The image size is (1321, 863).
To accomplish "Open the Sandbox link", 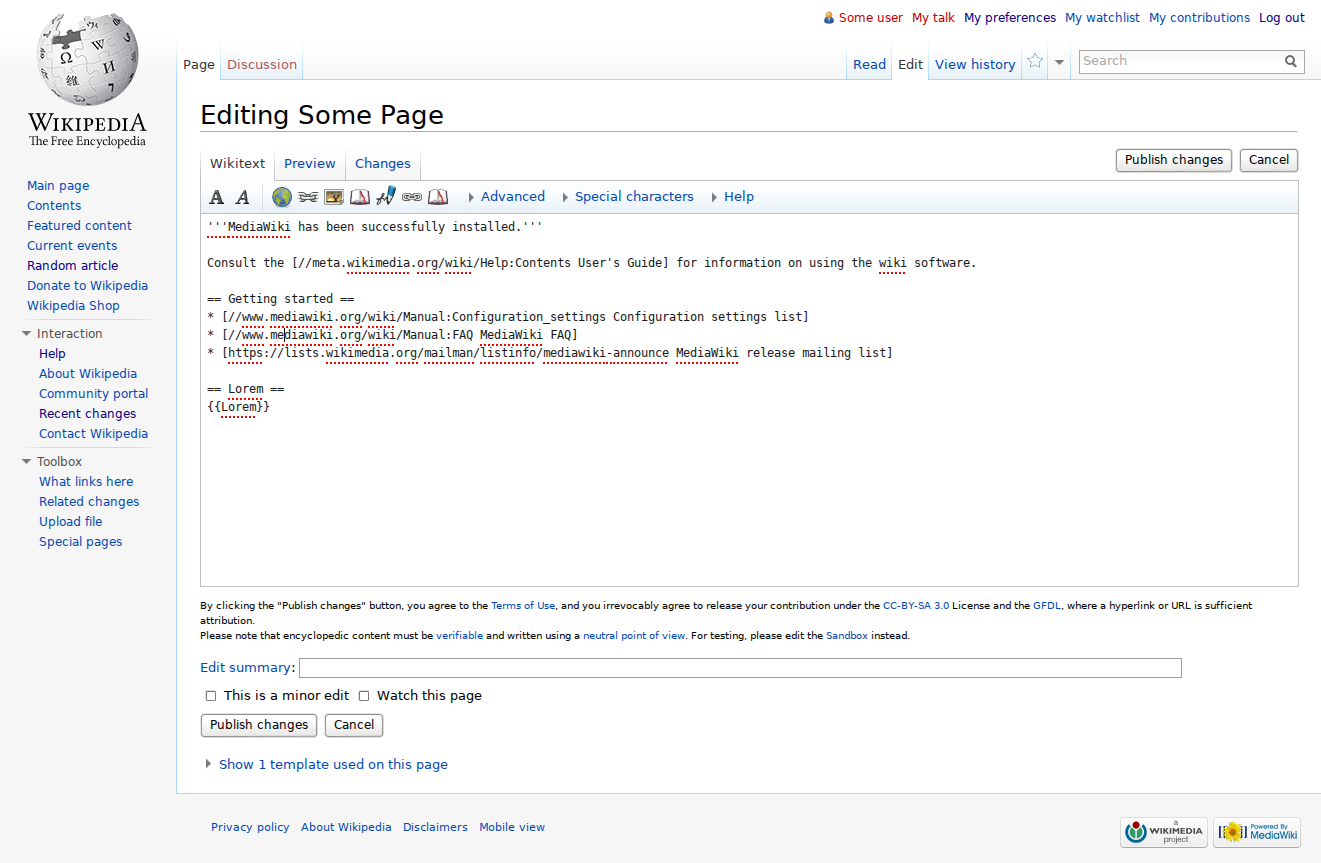I will tap(847, 636).
